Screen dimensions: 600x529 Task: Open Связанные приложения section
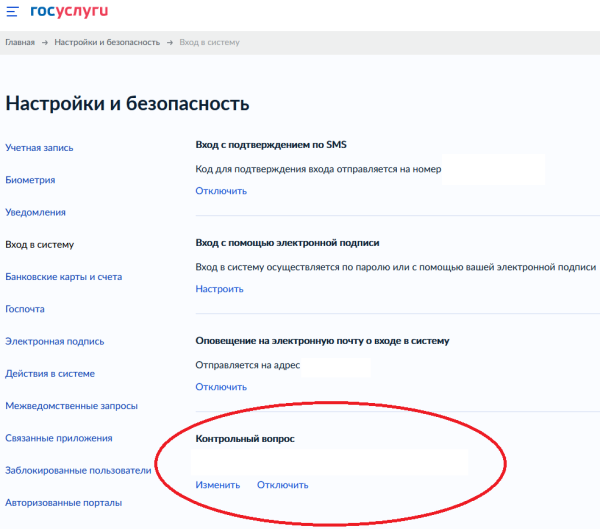click(59, 438)
